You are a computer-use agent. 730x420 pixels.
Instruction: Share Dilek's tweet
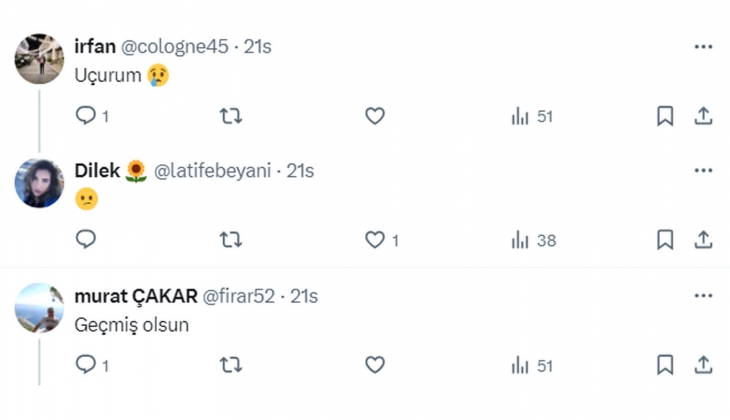coord(703,240)
